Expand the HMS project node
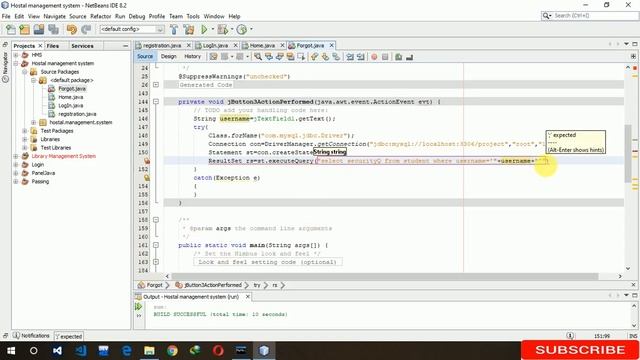The height and width of the screenshot is (360, 640). [x=16, y=55]
